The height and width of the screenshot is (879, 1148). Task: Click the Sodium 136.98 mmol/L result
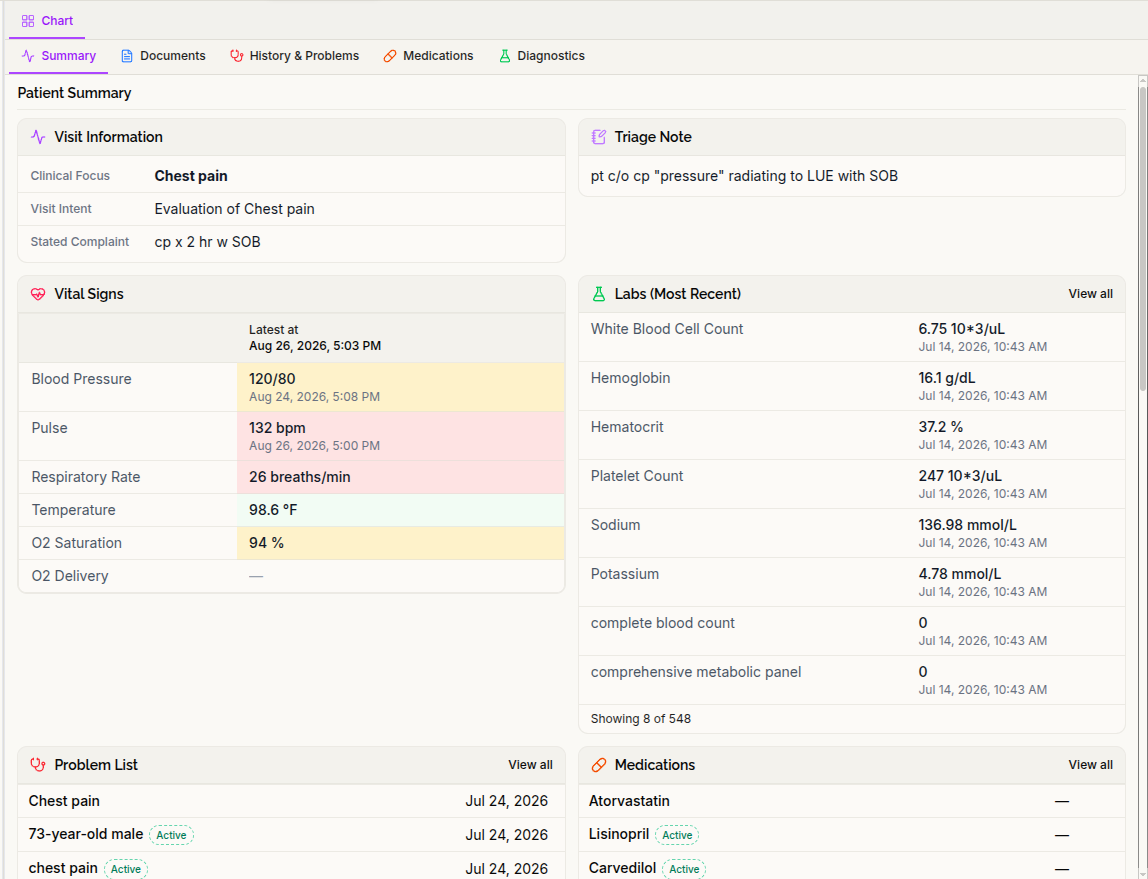967,525
